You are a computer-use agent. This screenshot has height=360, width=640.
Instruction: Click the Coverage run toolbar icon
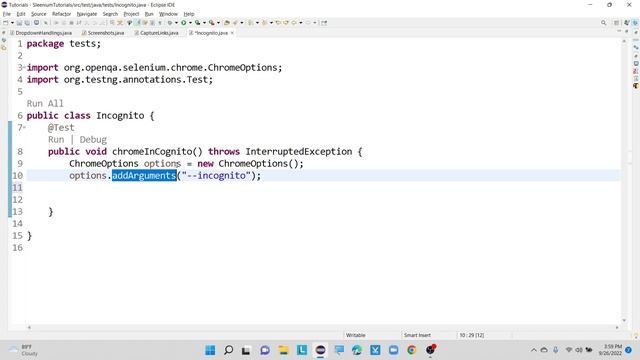coord(197,23)
